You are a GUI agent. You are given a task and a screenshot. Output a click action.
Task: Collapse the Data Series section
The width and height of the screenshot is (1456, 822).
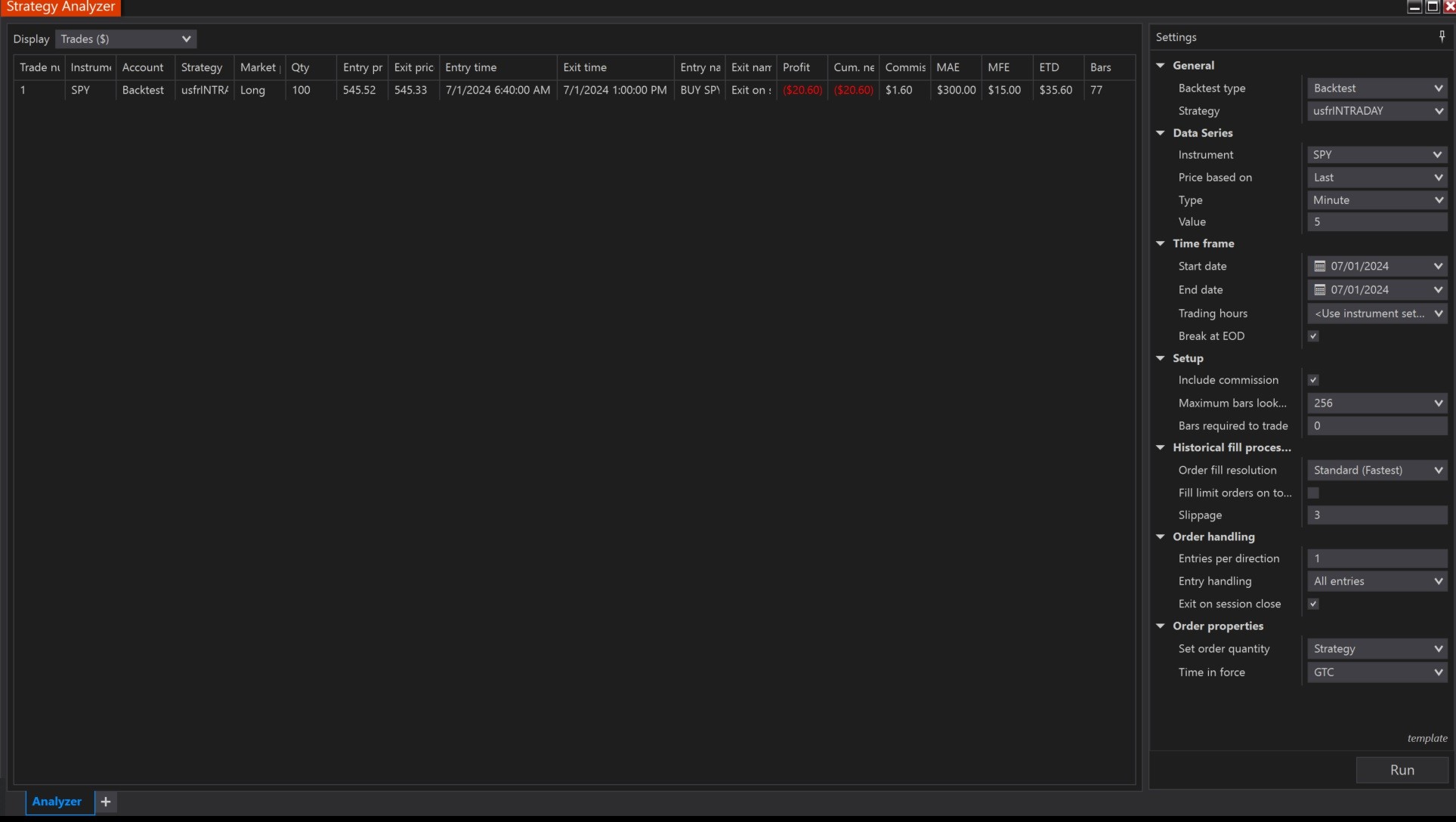(1161, 133)
